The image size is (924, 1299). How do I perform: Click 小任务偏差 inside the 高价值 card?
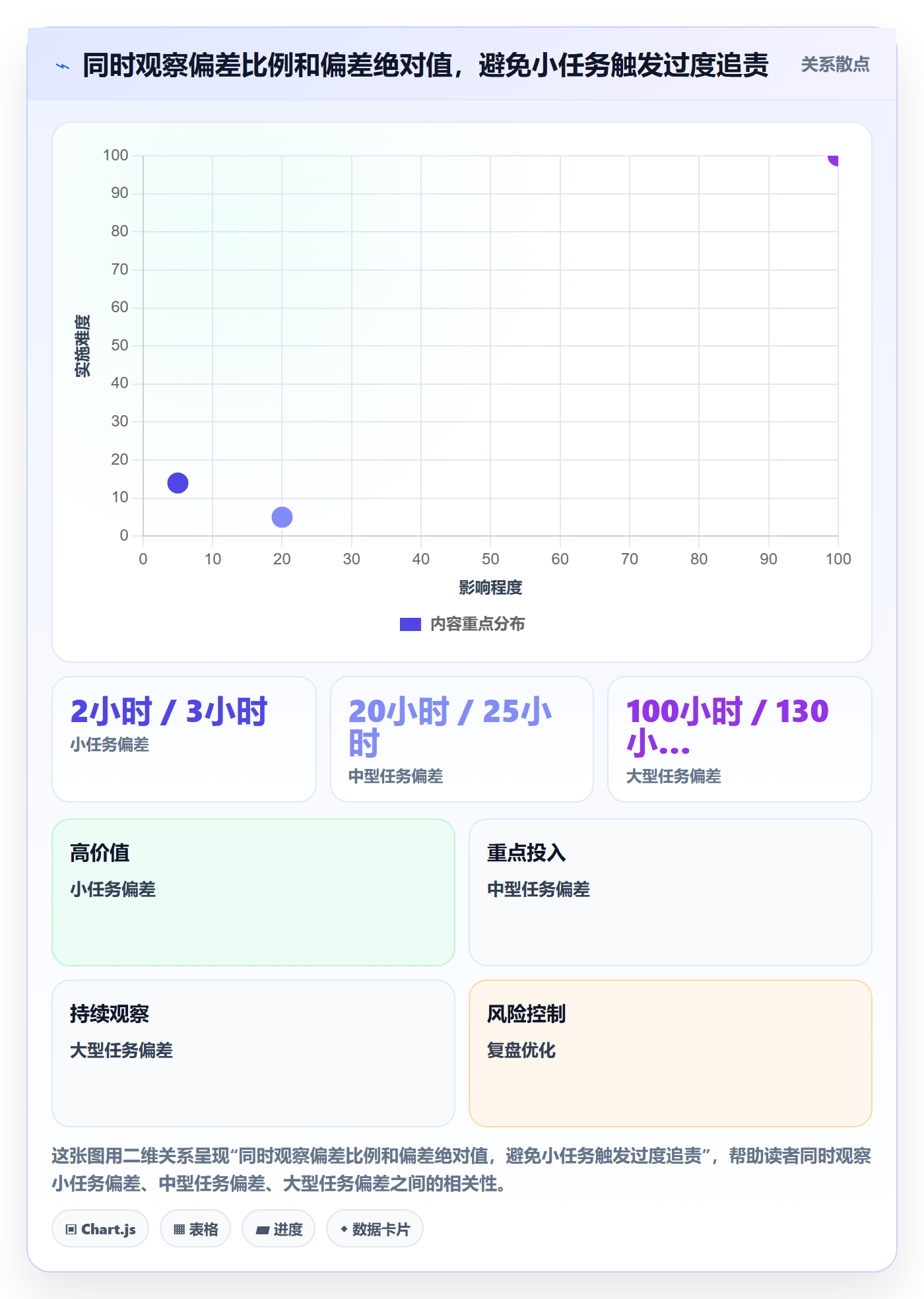pos(113,889)
